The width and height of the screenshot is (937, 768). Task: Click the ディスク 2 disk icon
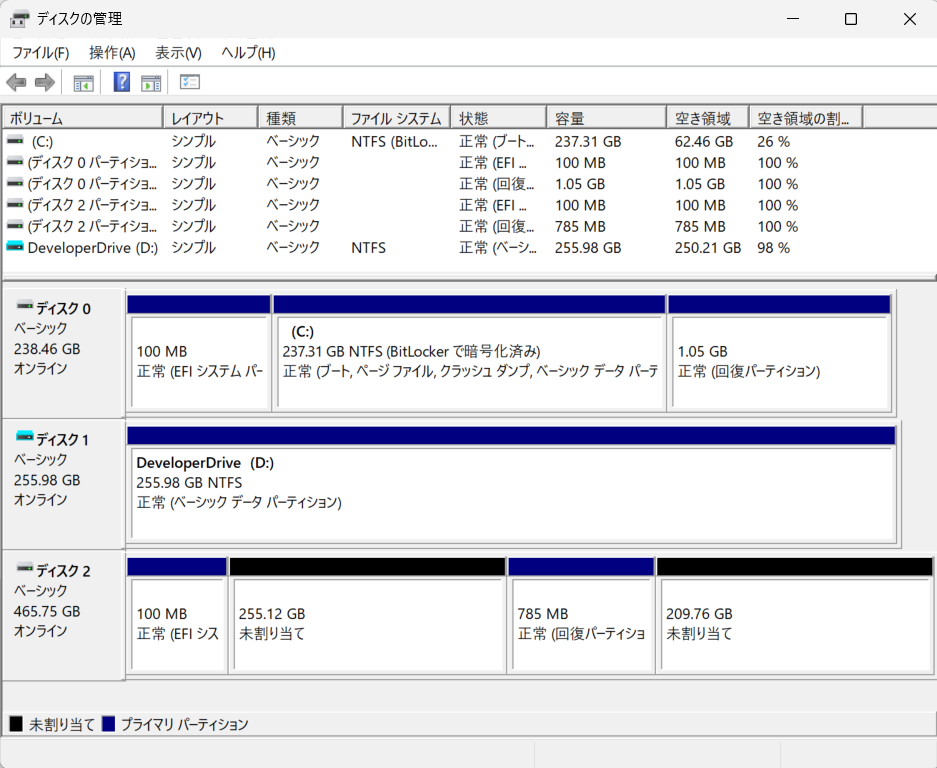(x=25, y=568)
